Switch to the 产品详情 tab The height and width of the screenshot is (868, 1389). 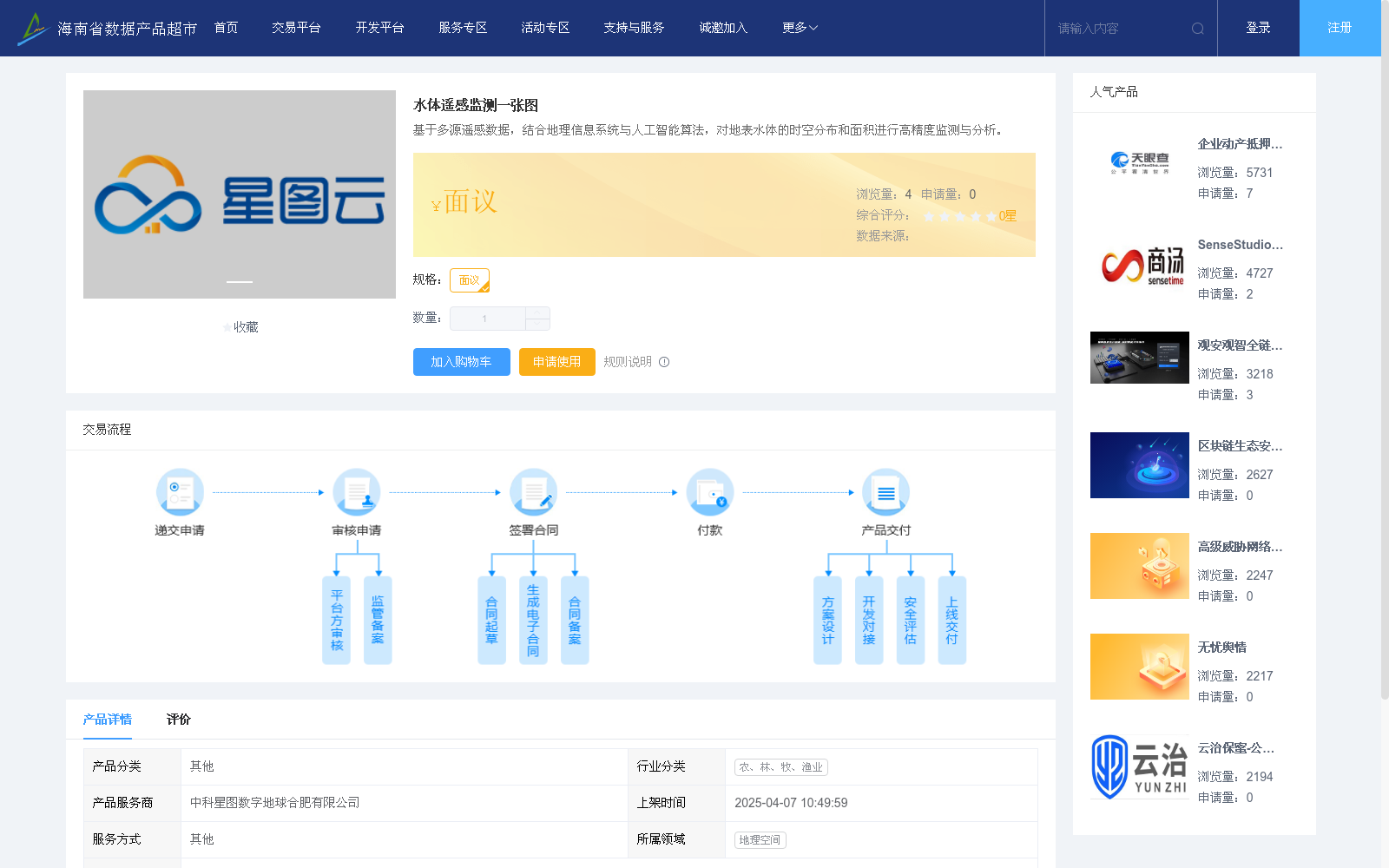pyautogui.click(x=108, y=720)
